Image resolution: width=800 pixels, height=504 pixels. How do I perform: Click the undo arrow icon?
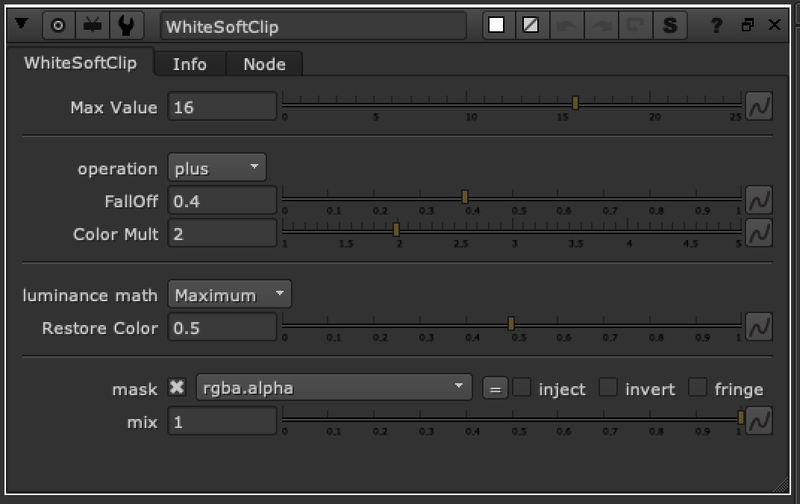pyautogui.click(x=566, y=26)
